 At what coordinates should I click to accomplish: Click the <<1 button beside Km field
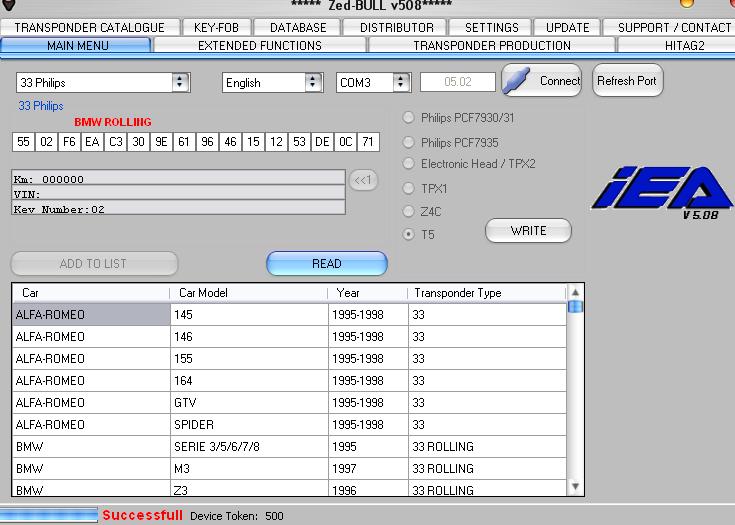click(363, 180)
